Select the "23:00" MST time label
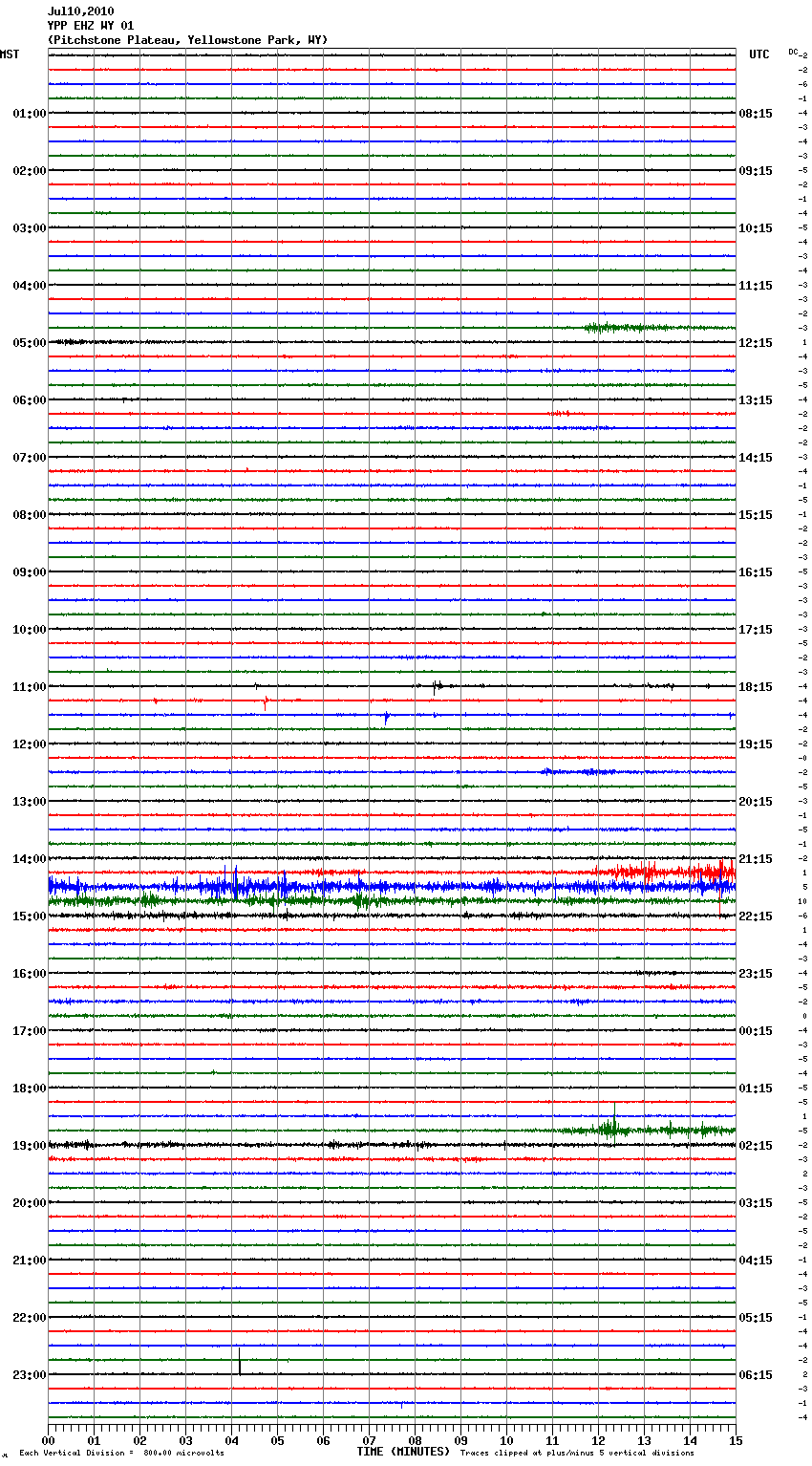This screenshot has width=812, height=1466. point(29,1375)
